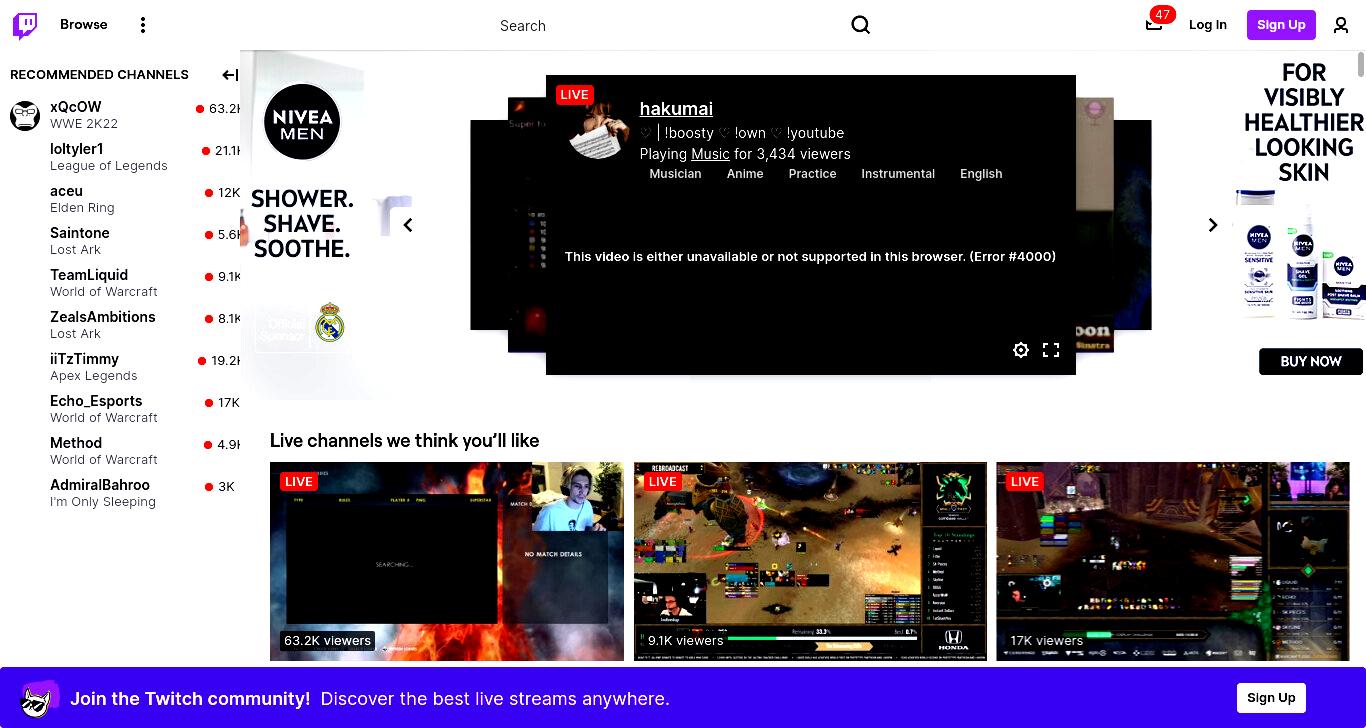Open loltyler1 channel in sidebar
The height and width of the screenshot is (728, 1366).
120,157
